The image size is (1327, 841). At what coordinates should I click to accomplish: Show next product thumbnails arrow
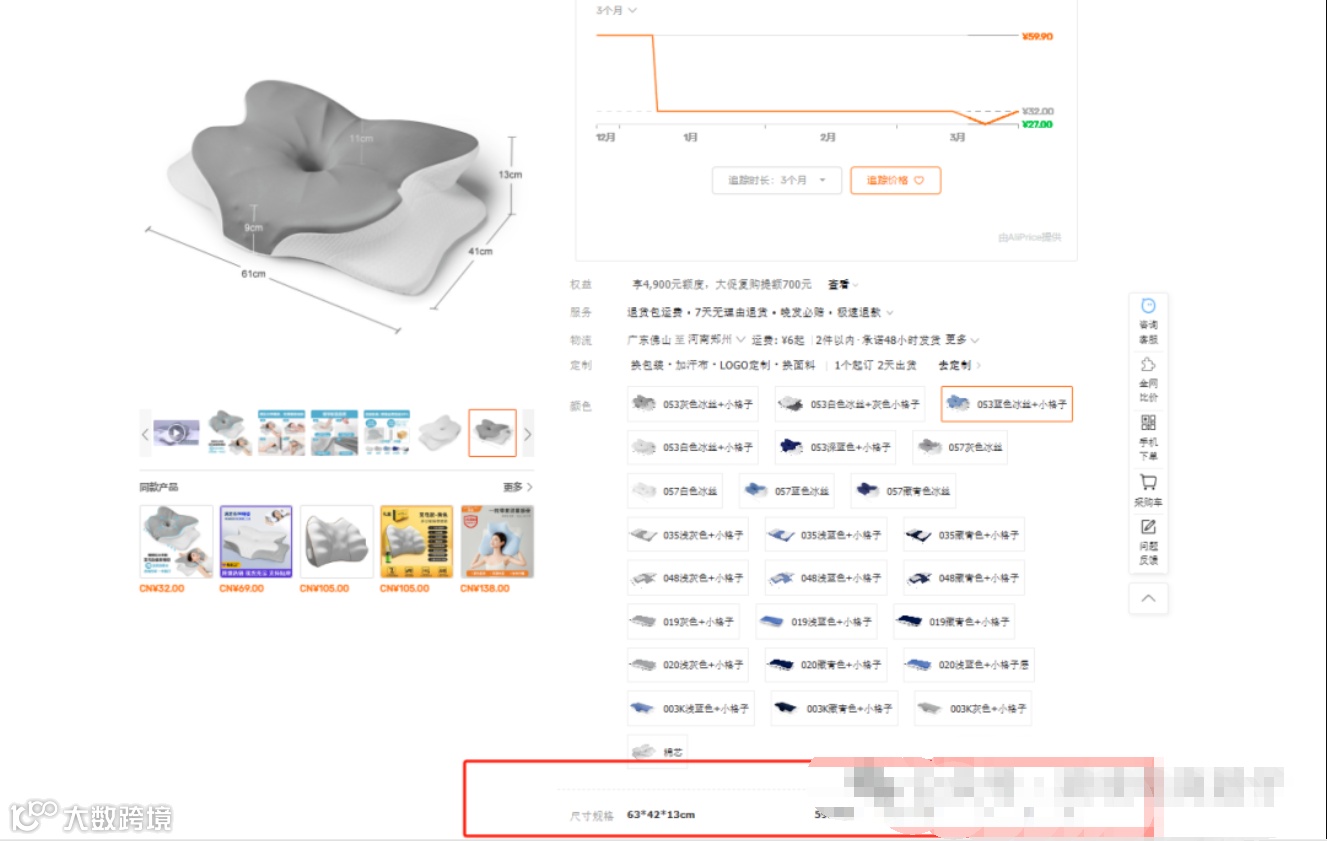[x=528, y=434]
